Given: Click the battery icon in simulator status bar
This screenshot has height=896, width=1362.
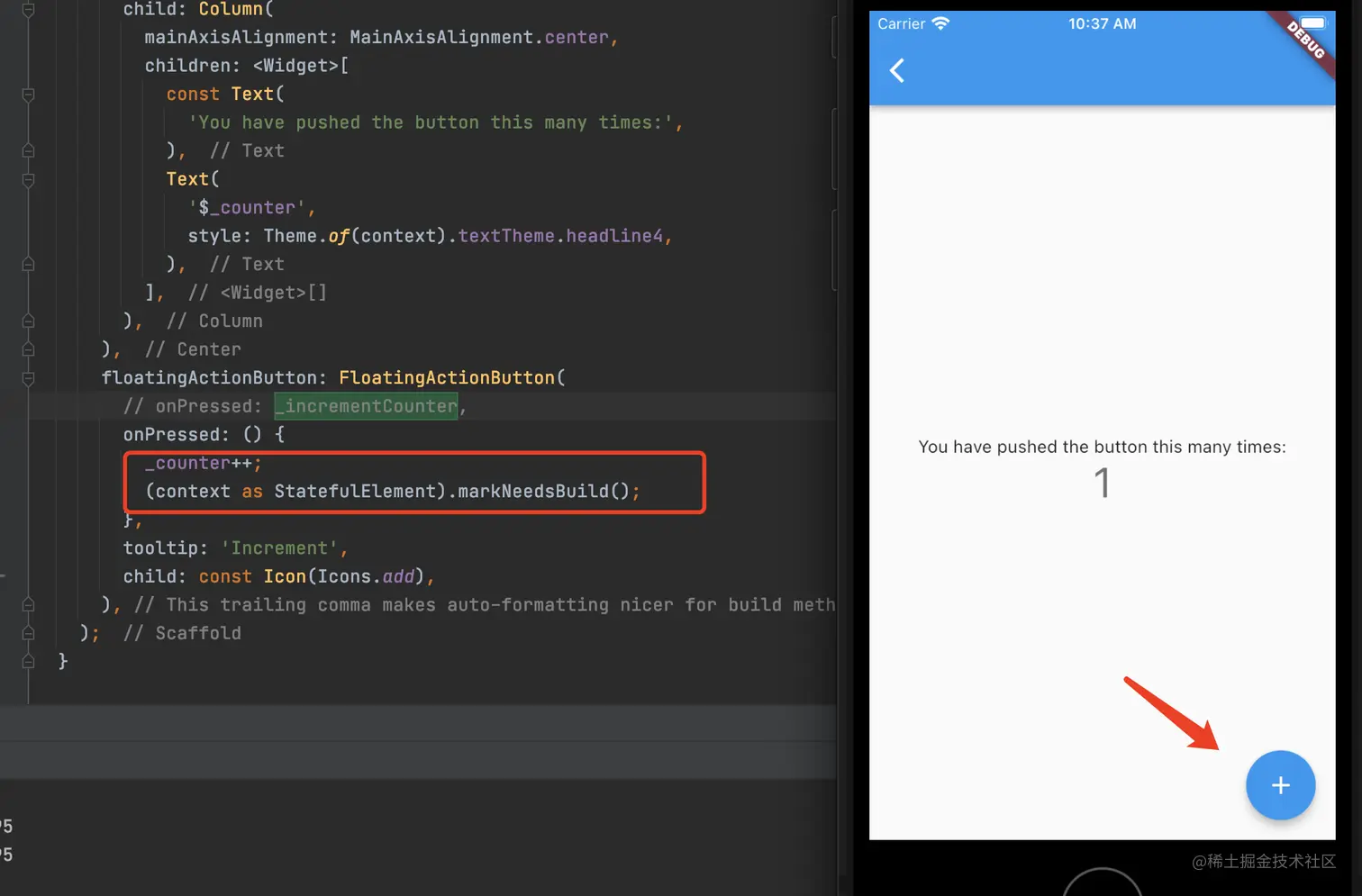Looking at the screenshot, I should click(1312, 23).
